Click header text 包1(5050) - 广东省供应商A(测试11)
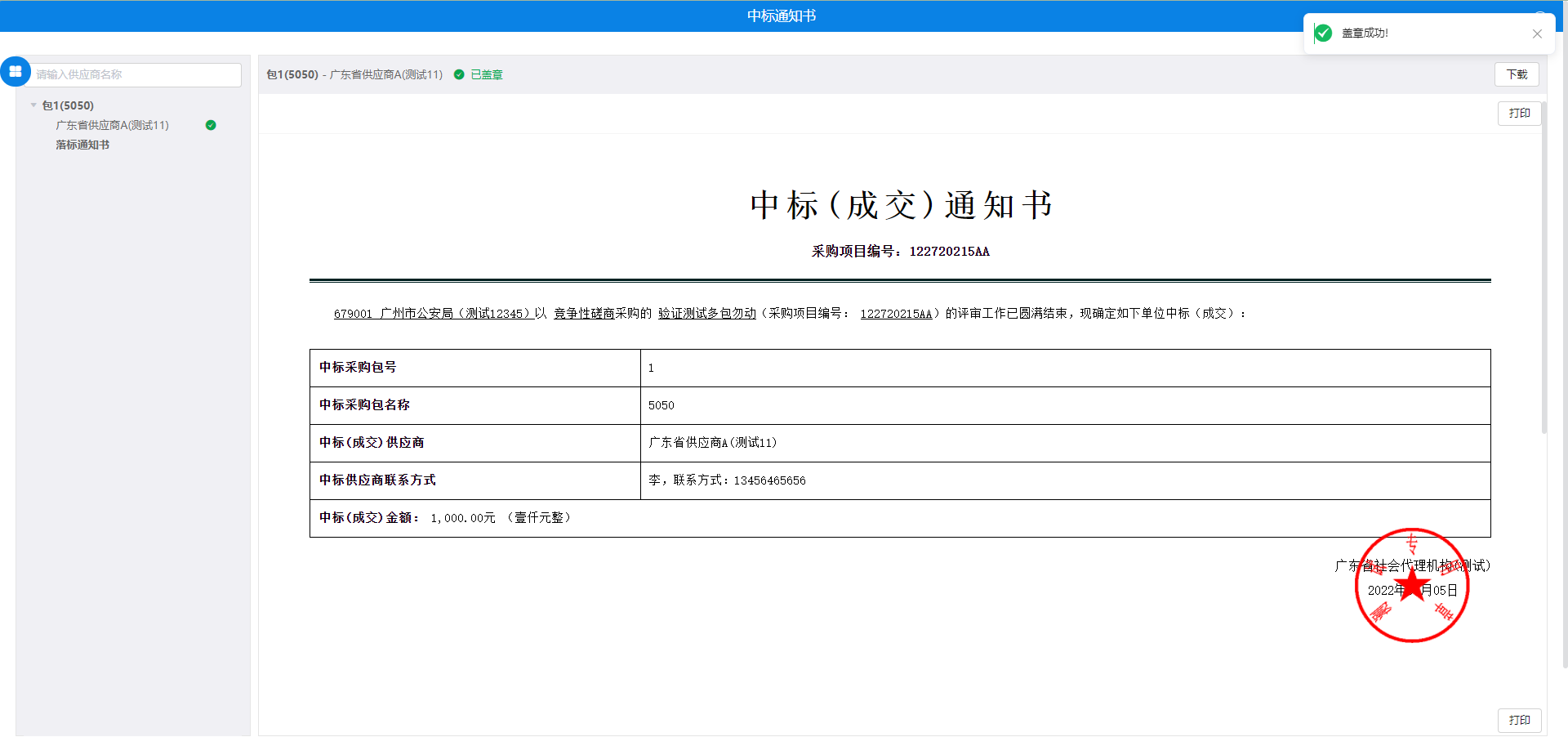Image resolution: width=1568 pixels, height=737 pixels. click(354, 74)
